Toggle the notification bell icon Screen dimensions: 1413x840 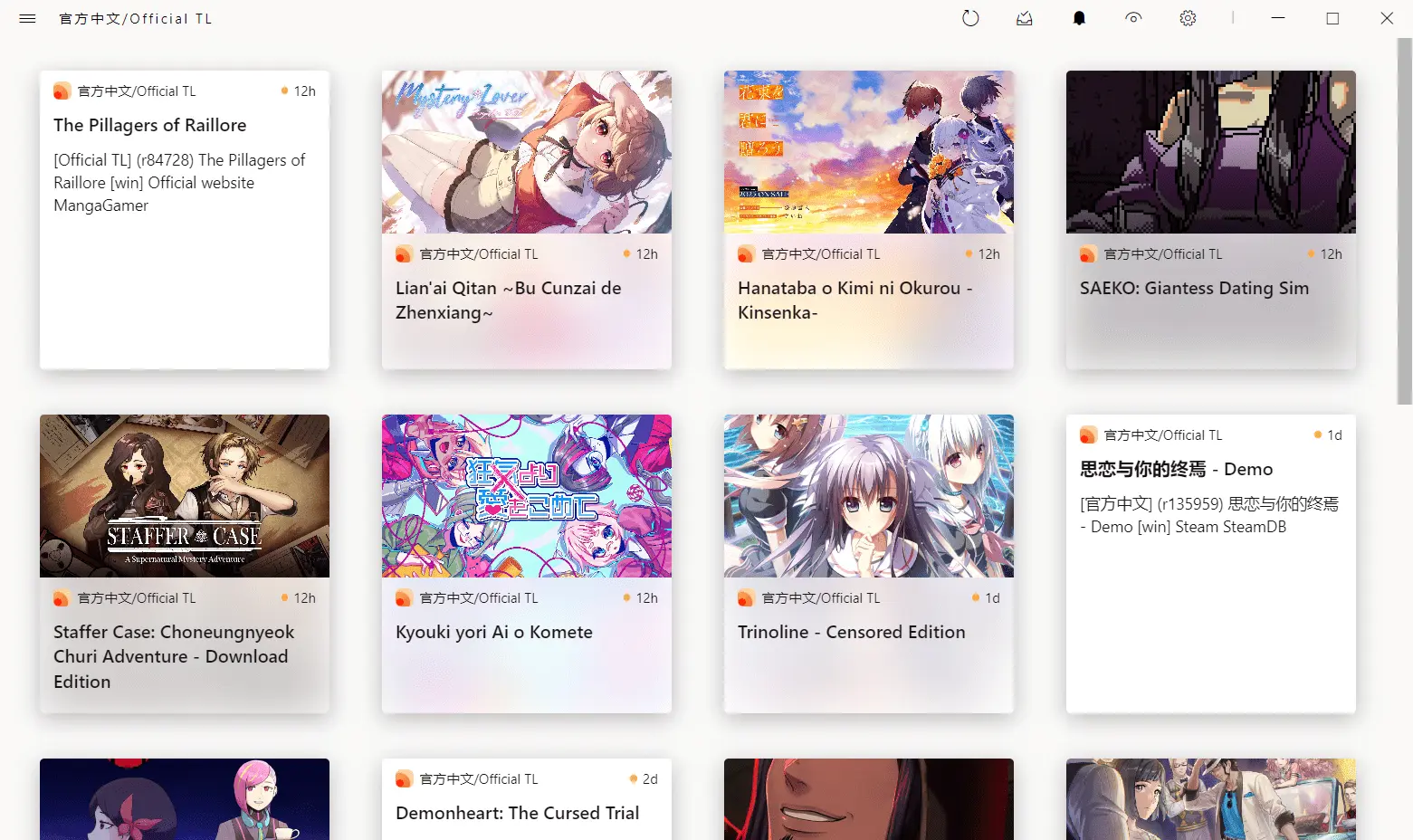pyautogui.click(x=1079, y=18)
